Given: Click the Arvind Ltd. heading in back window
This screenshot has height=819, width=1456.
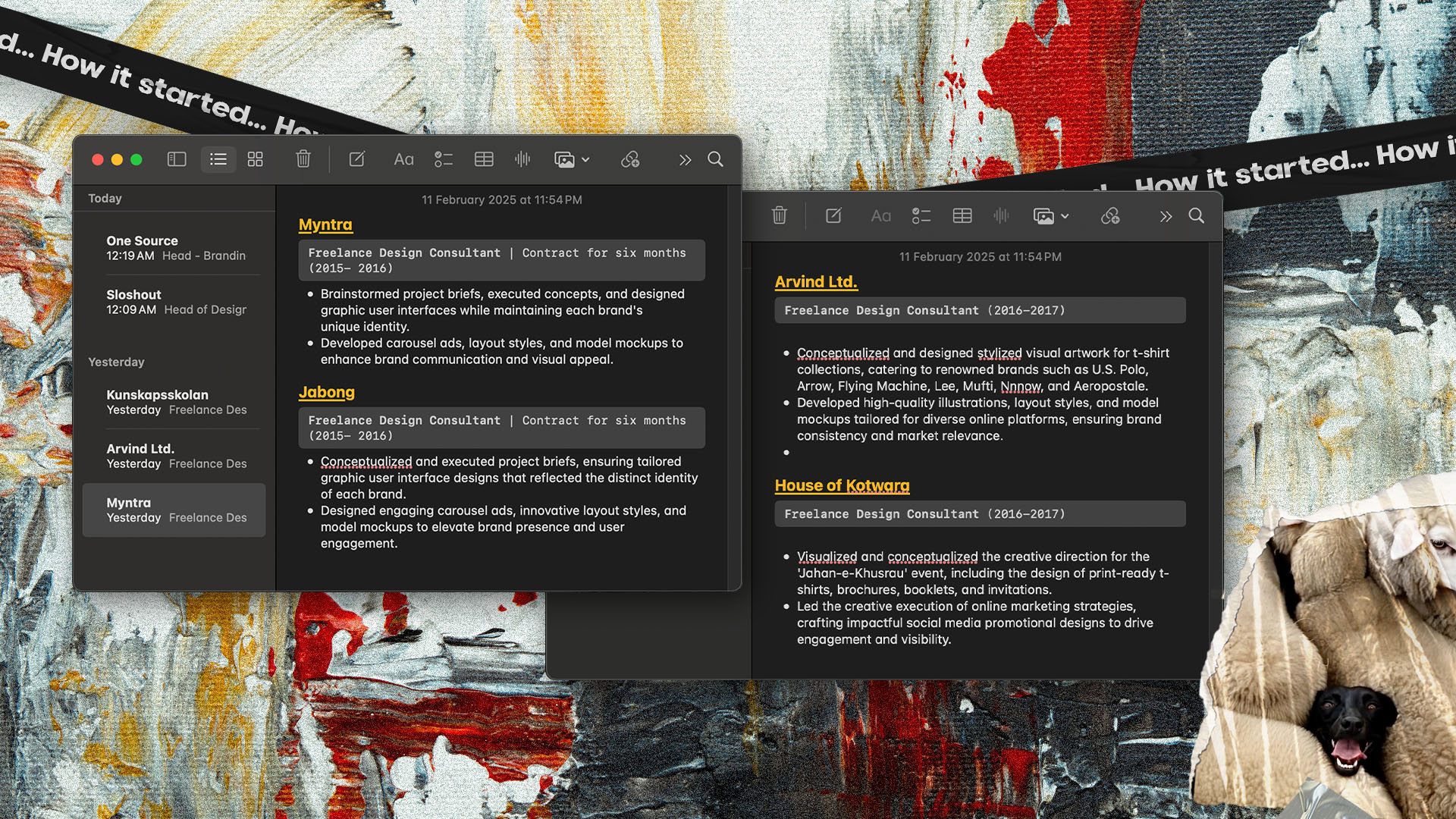Looking at the screenshot, I should (816, 282).
